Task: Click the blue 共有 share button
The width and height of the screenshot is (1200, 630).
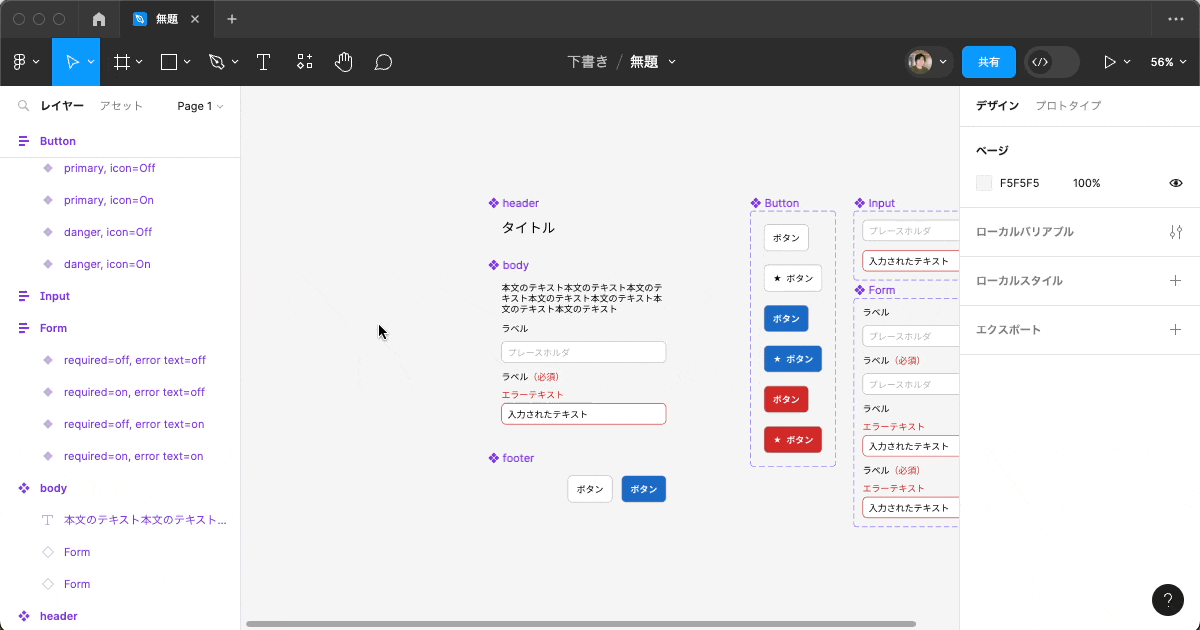Action: [988, 62]
